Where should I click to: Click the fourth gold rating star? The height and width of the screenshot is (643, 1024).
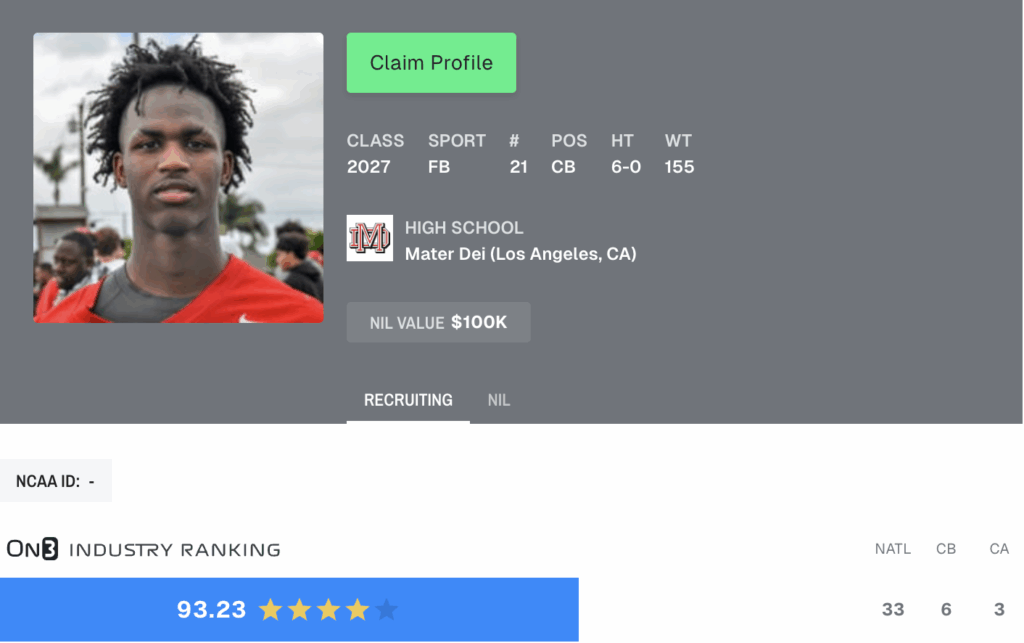[357, 610]
